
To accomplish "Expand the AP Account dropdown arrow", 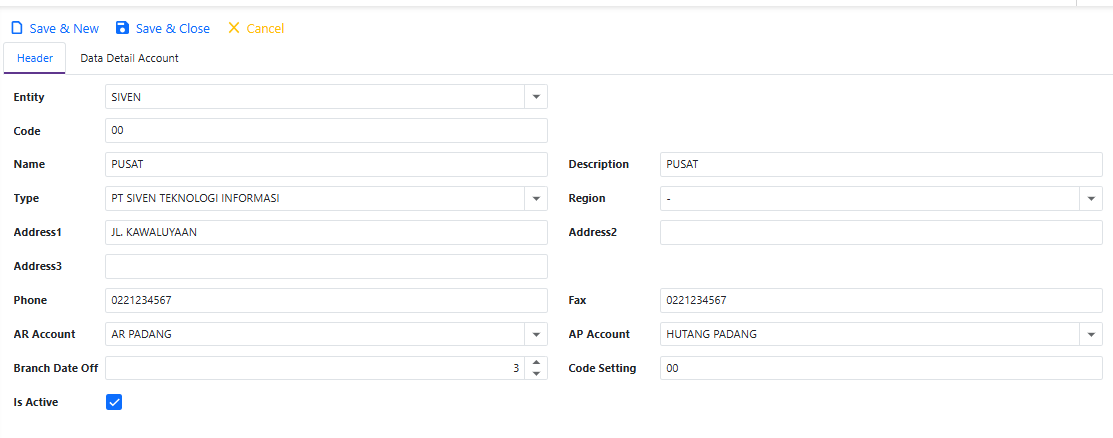I will pos(1091,334).
